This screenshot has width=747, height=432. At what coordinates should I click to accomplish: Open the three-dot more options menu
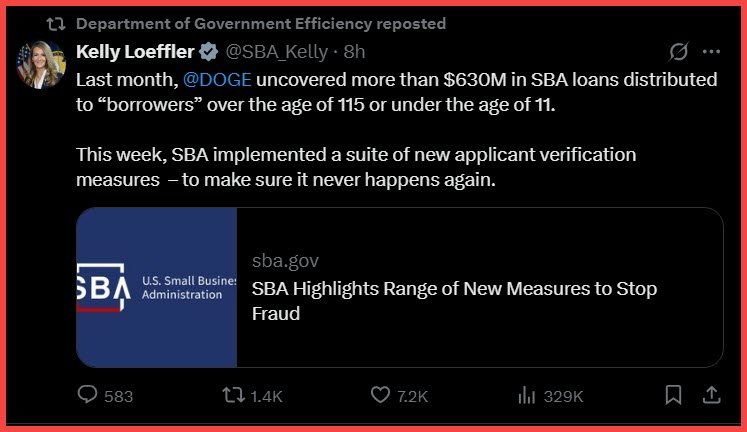tap(711, 52)
